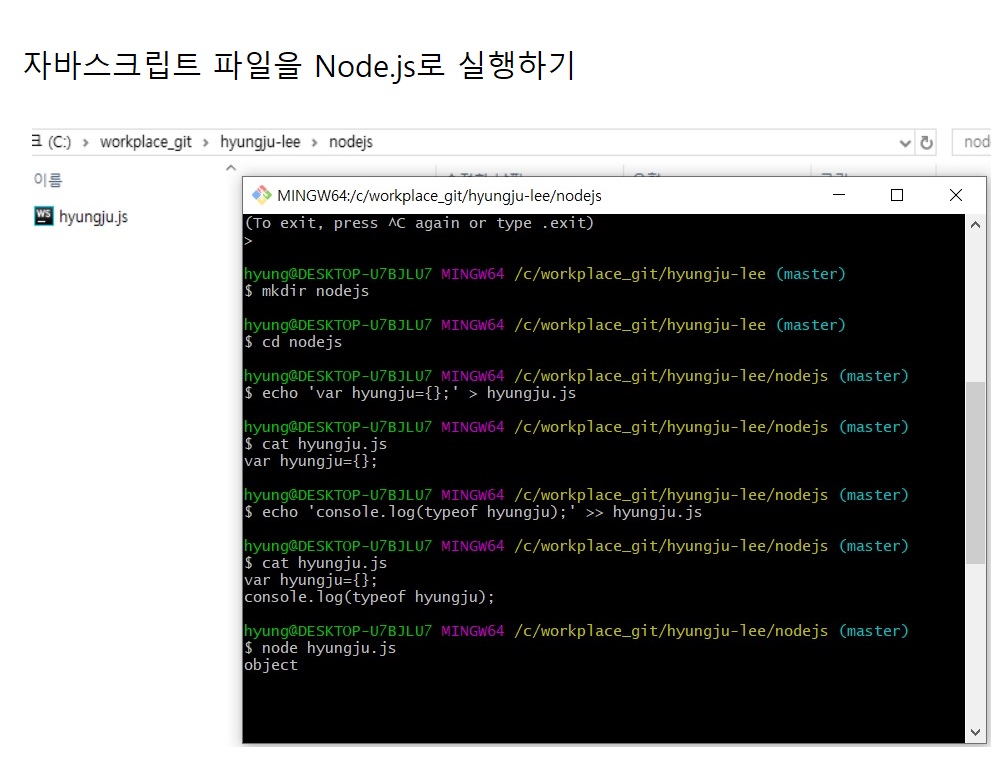Expand the chevron after workplace_git in path
Viewport: 1006px width, 760px height.
coord(206,142)
